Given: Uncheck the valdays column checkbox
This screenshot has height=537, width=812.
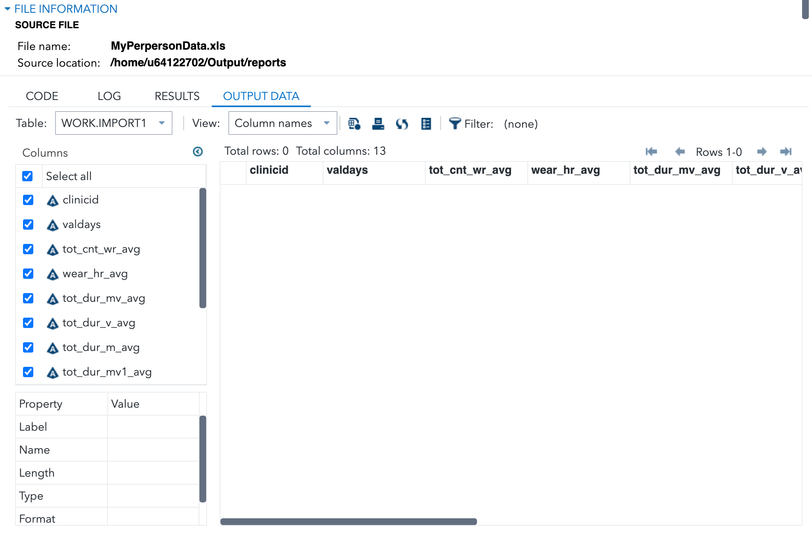Looking at the screenshot, I should (28, 224).
